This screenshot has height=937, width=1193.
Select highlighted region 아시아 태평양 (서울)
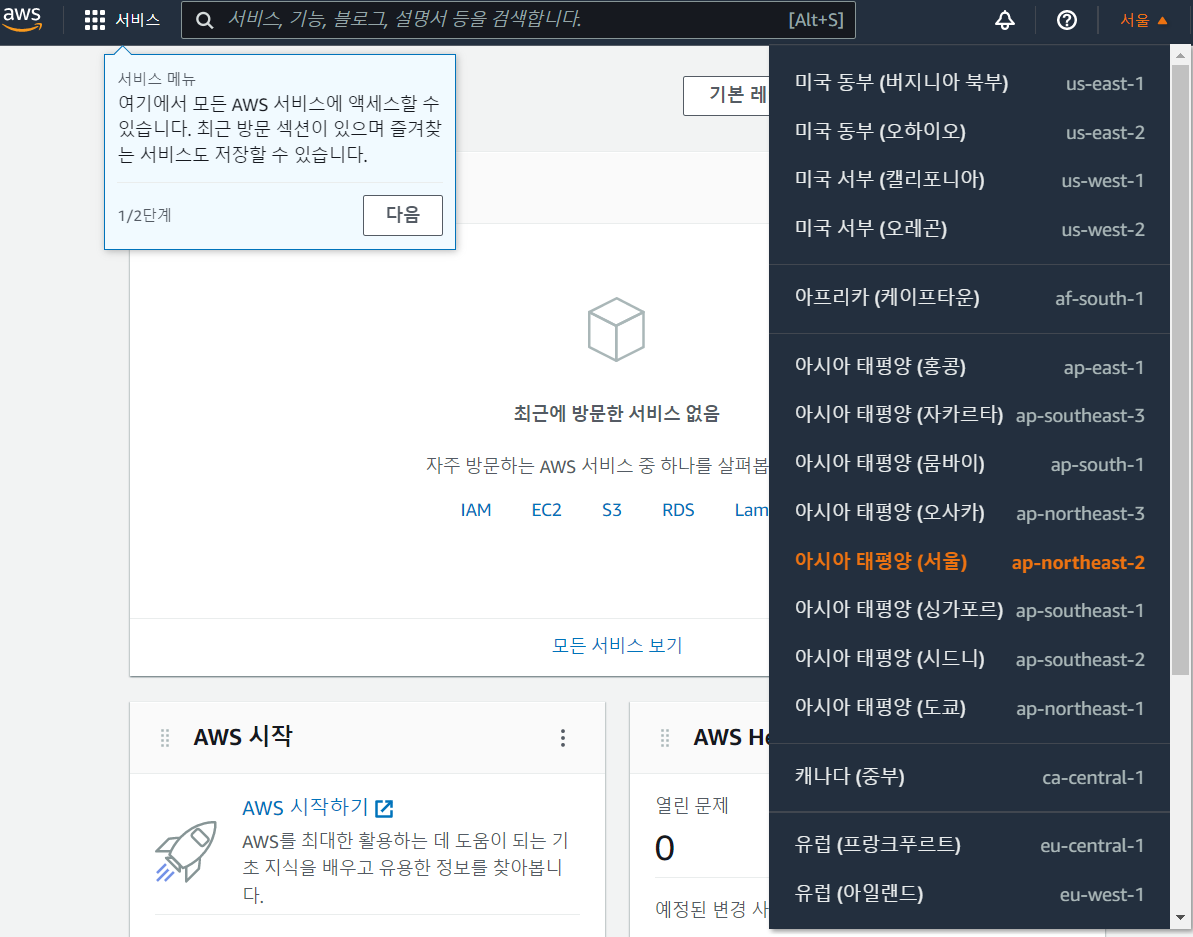click(x=969, y=562)
